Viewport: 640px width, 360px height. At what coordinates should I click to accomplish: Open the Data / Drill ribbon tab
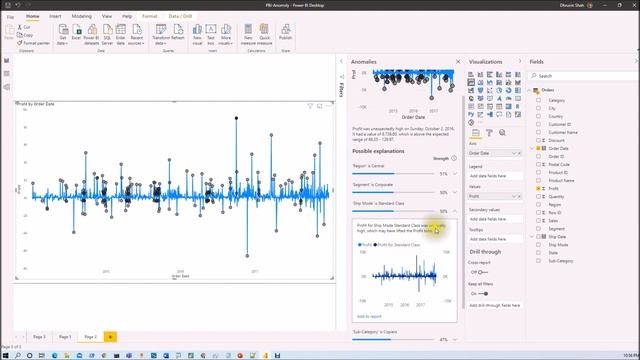(x=180, y=16)
